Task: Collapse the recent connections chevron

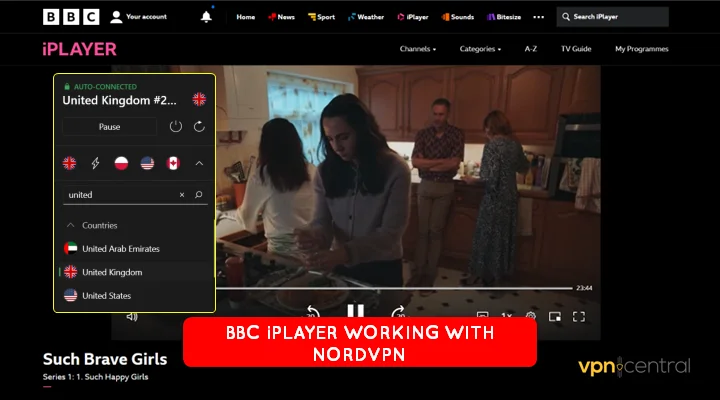Action: [199, 163]
